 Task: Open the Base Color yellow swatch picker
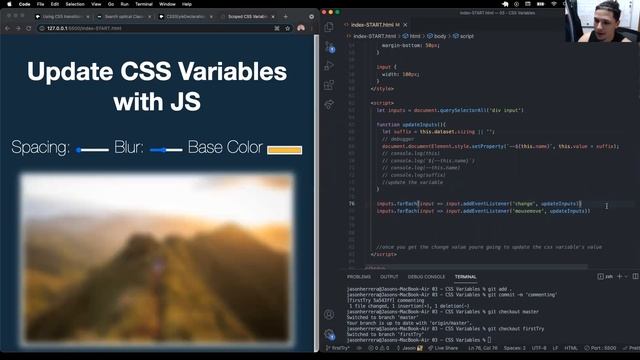(x=284, y=150)
